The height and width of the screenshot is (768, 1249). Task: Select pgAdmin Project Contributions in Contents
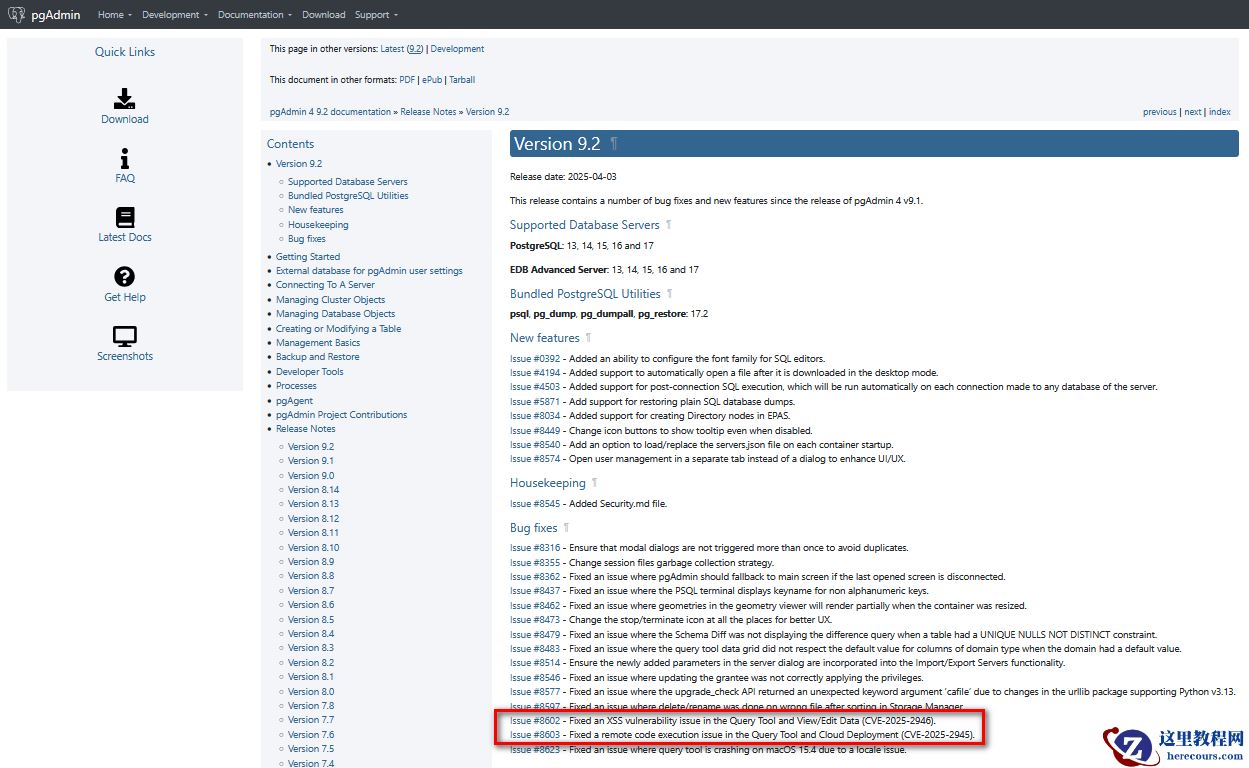pyautogui.click(x=341, y=415)
